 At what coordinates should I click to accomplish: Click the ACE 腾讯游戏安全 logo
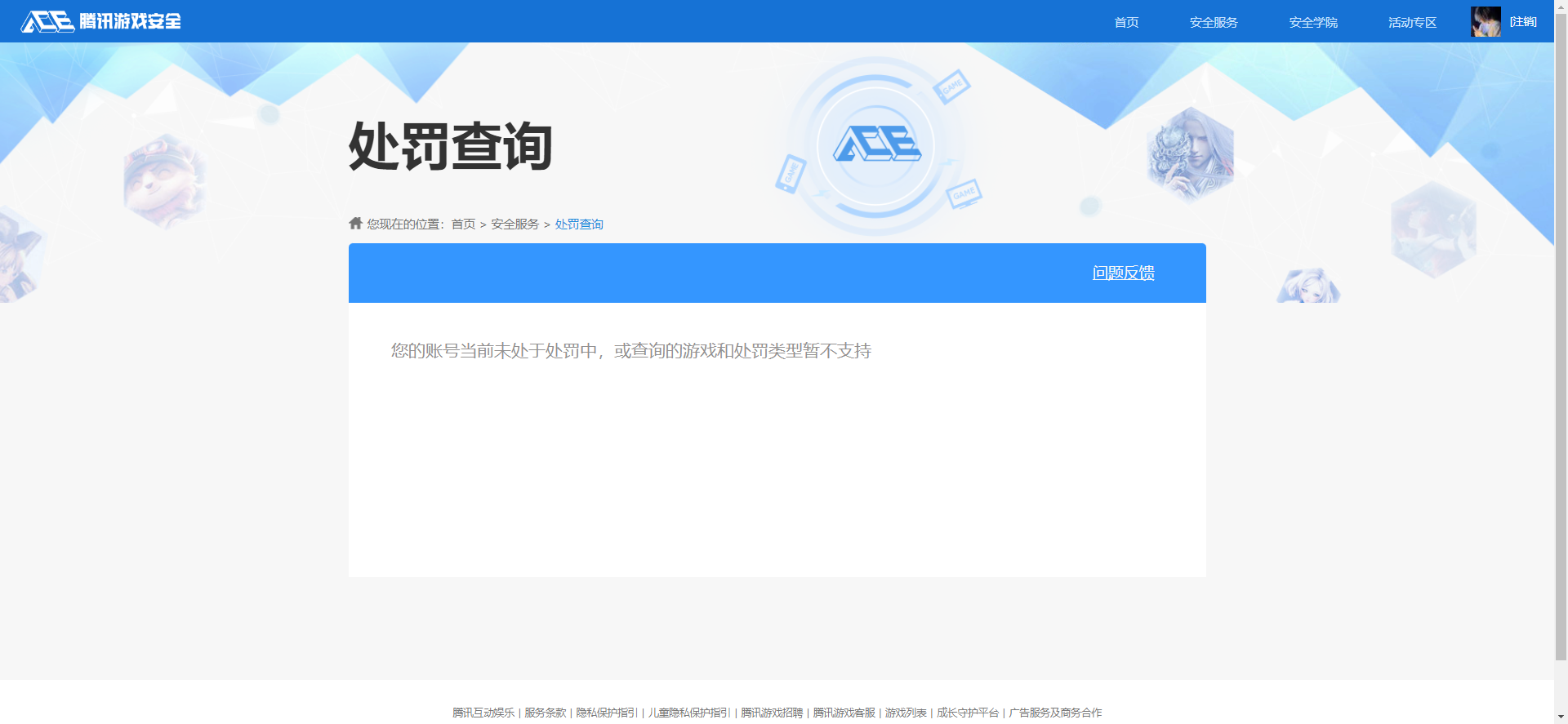click(x=101, y=21)
